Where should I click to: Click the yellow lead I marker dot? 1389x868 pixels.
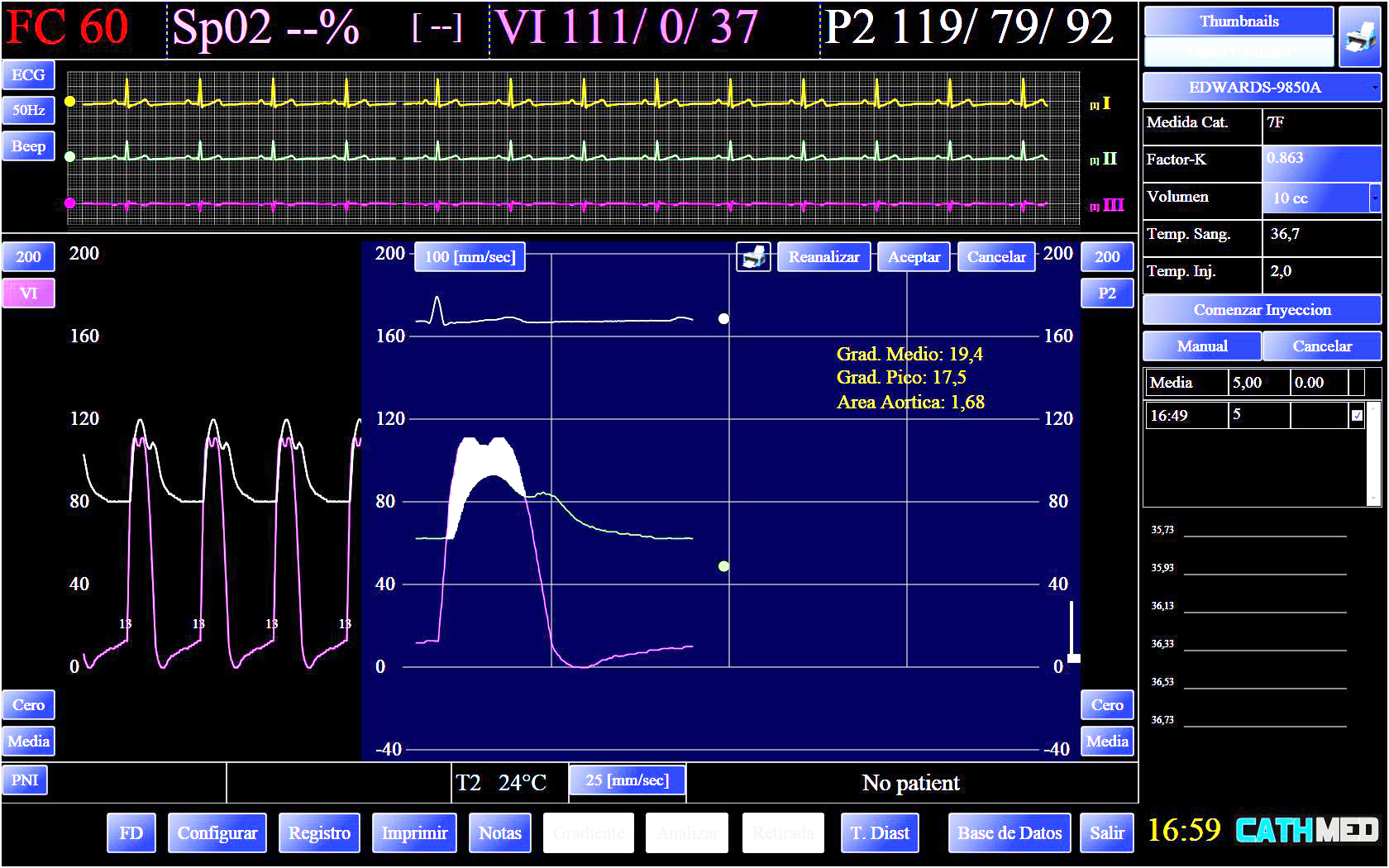pyautogui.click(x=70, y=101)
